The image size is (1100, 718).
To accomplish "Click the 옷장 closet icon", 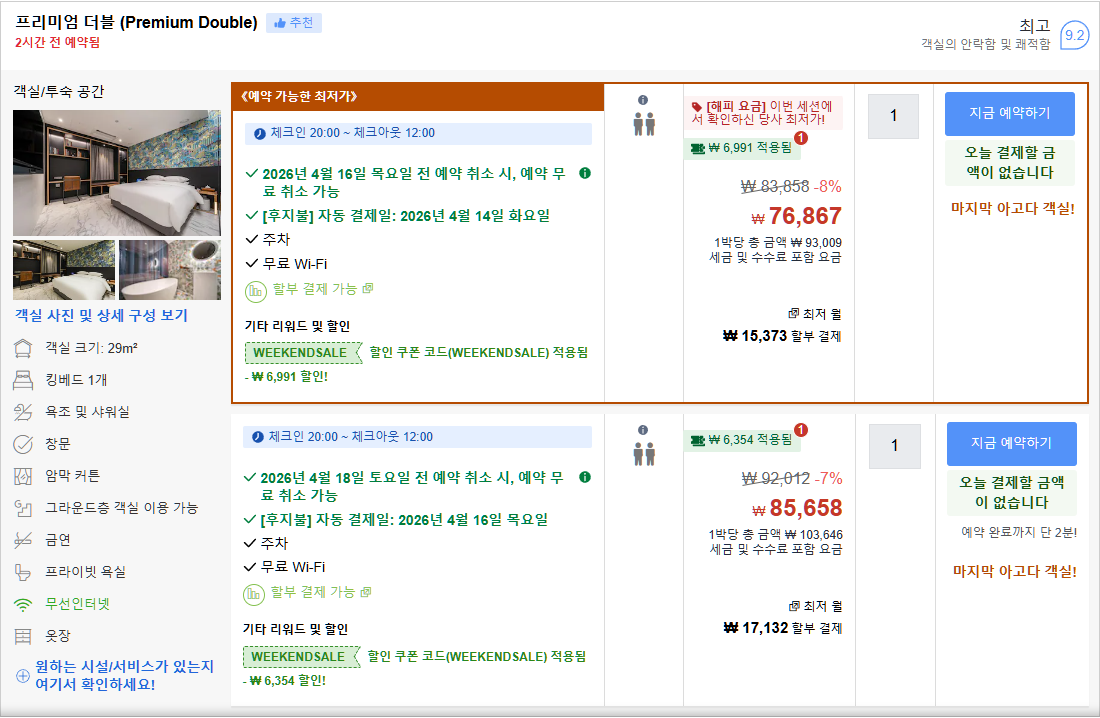I will click(23, 636).
